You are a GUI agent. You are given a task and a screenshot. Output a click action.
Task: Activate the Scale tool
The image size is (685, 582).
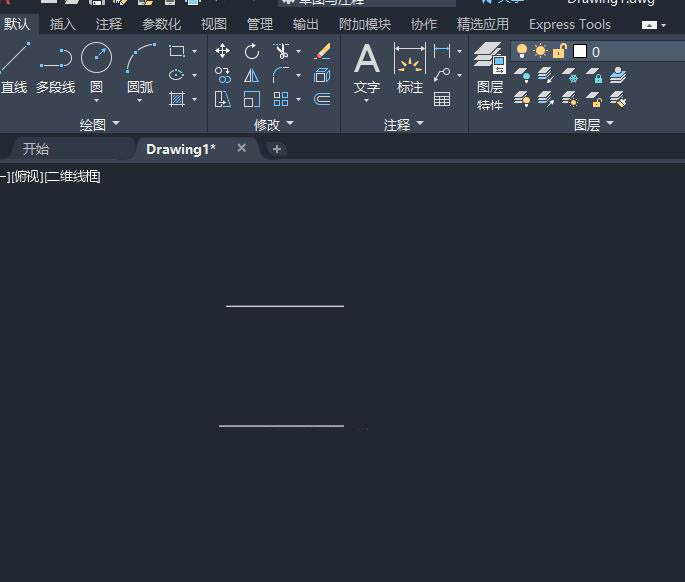tap(252, 99)
